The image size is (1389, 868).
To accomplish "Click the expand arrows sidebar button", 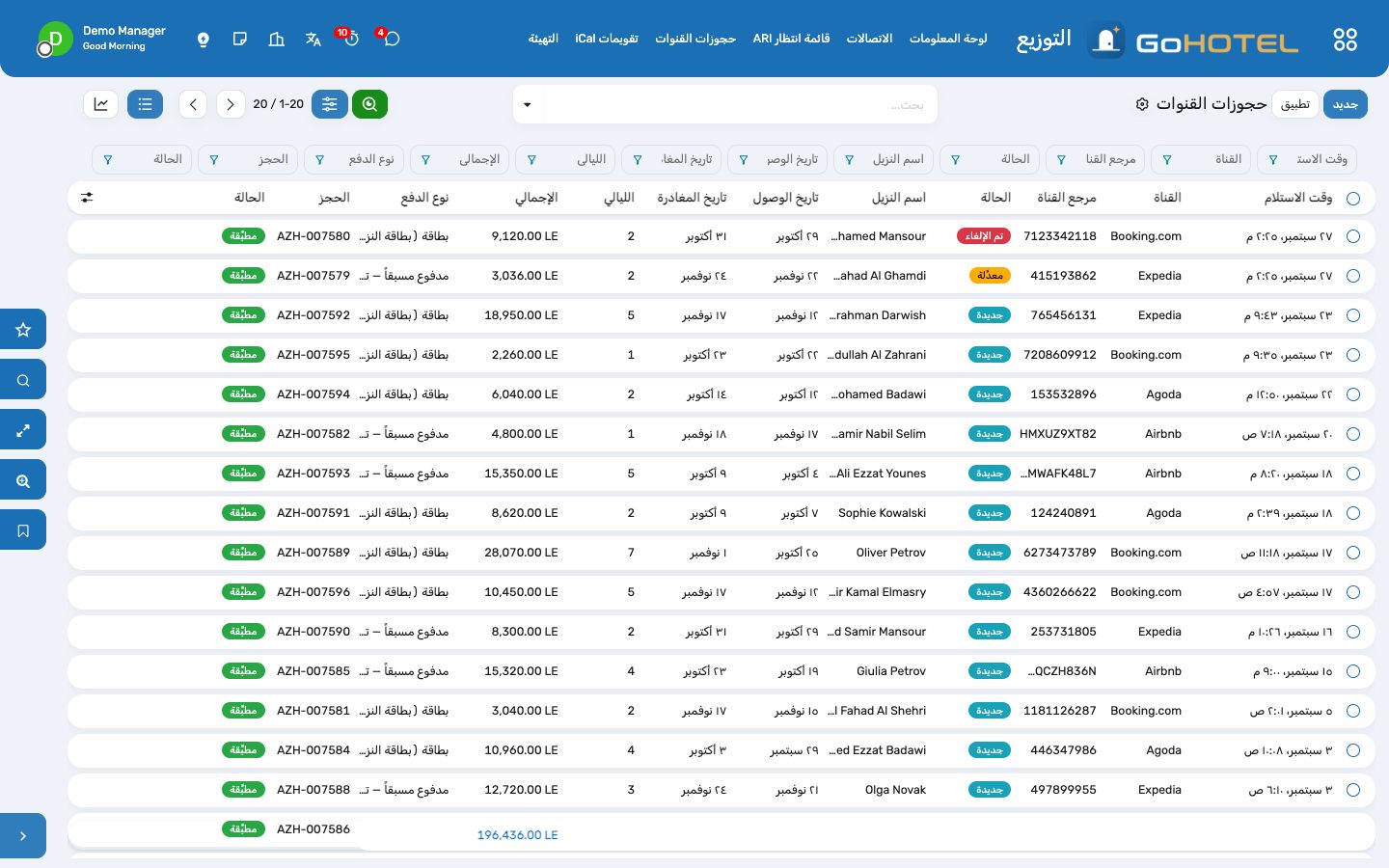I will click(x=23, y=430).
